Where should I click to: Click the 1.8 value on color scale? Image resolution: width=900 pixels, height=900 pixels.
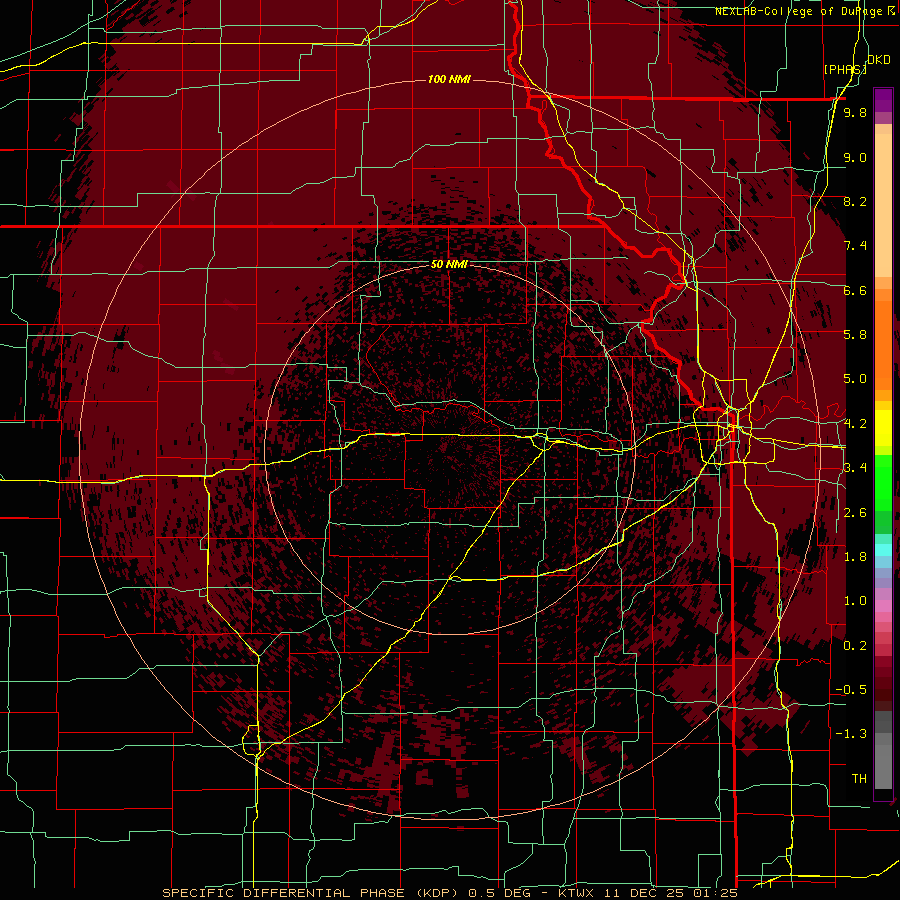pyautogui.click(x=855, y=557)
